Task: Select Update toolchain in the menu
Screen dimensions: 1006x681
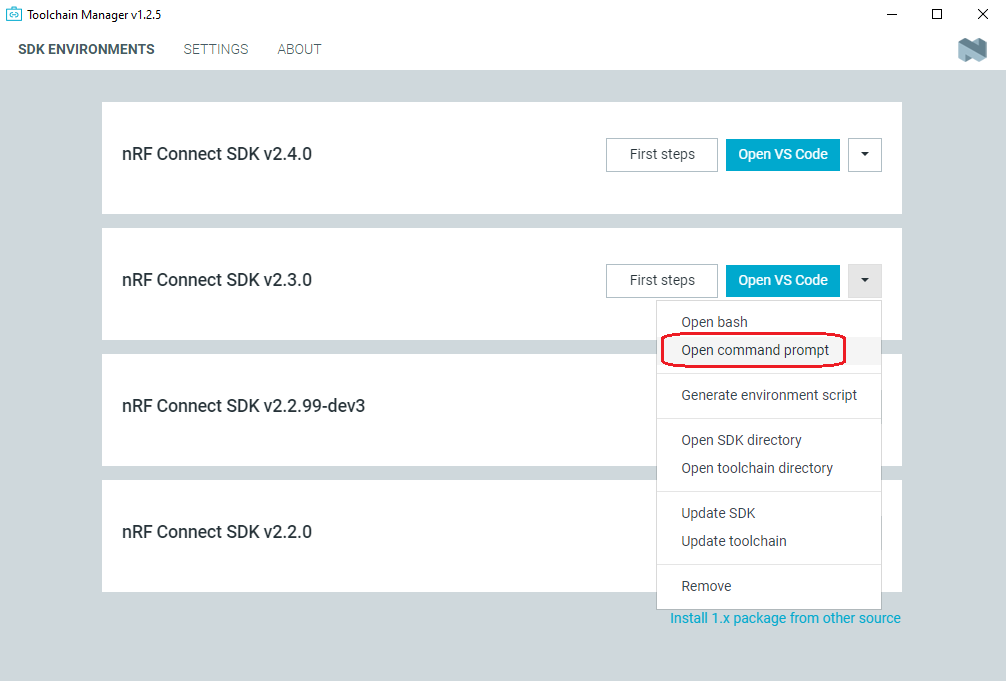Action: coord(769,542)
